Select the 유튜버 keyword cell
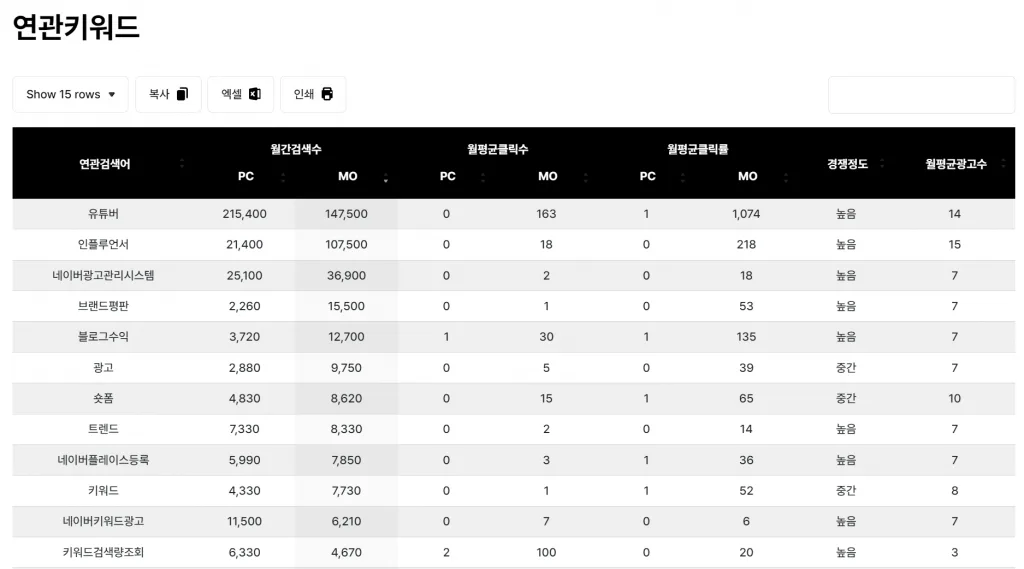Image resolution: width=1024 pixels, height=569 pixels. coord(104,214)
